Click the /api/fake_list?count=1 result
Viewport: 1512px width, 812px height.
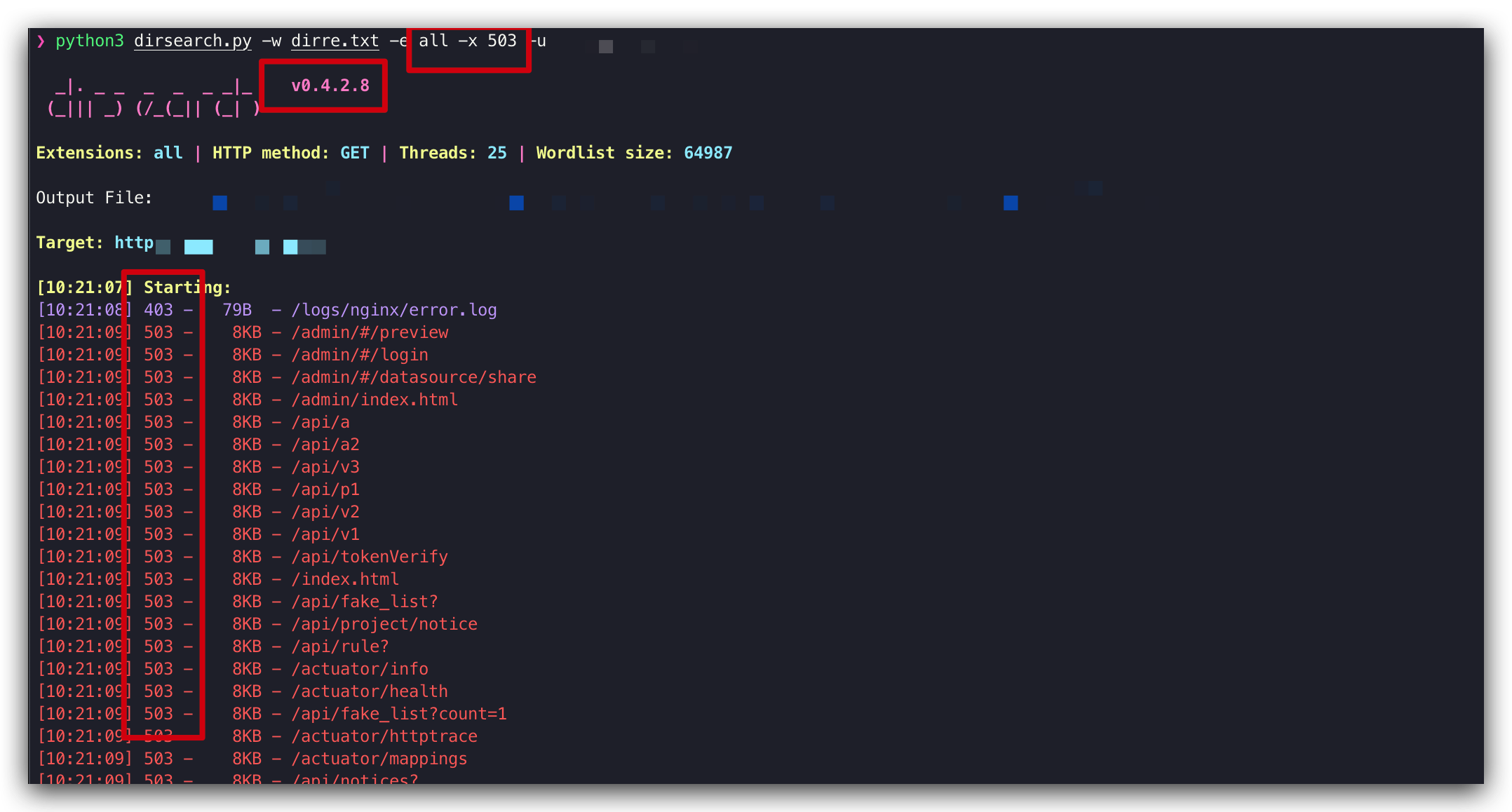tap(399, 713)
